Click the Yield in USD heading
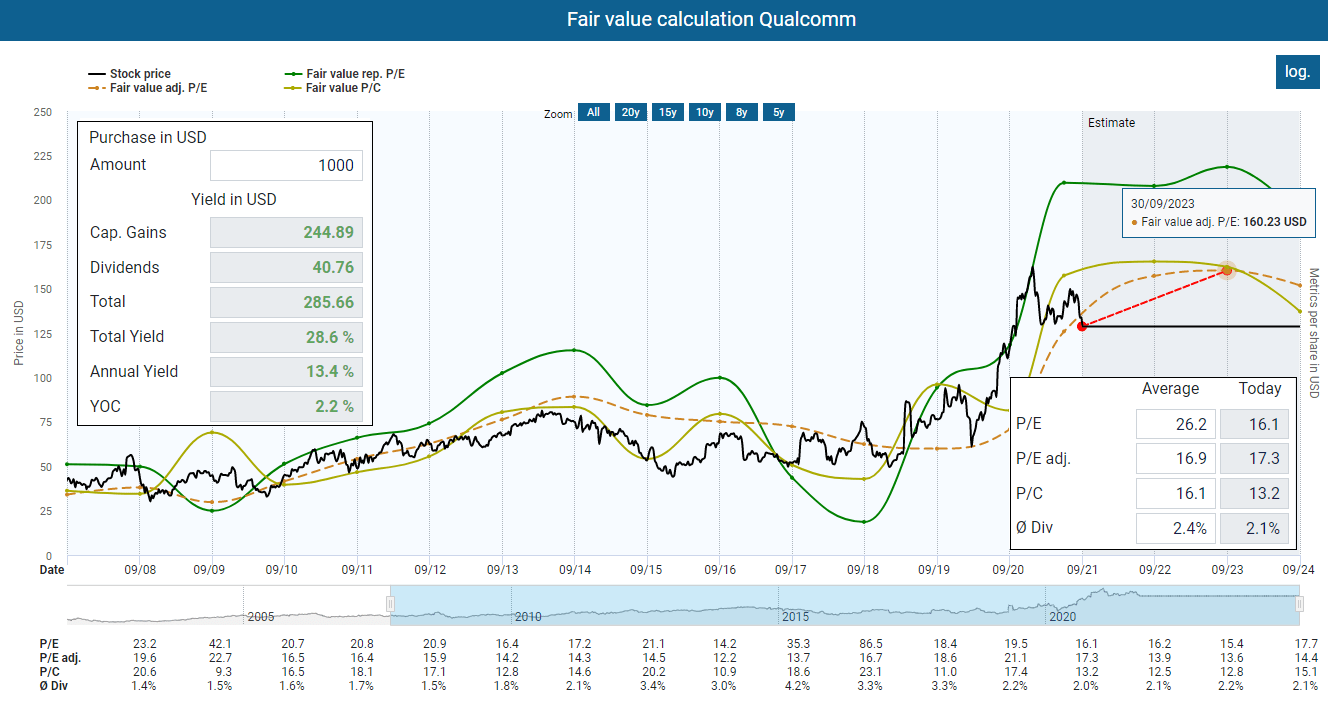Image resolution: width=1328 pixels, height=701 pixels. click(234, 199)
